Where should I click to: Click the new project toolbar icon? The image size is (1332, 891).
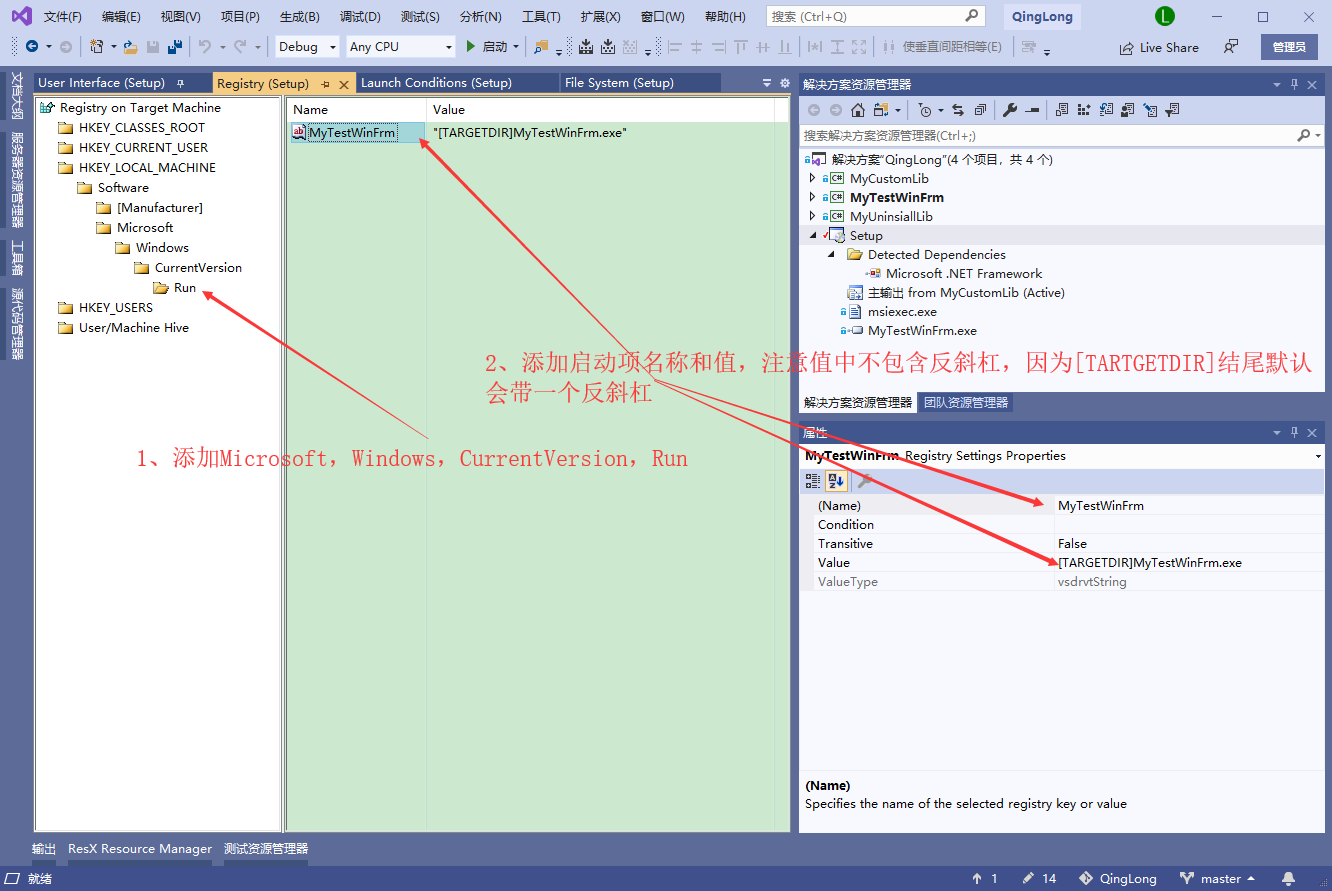tap(96, 46)
